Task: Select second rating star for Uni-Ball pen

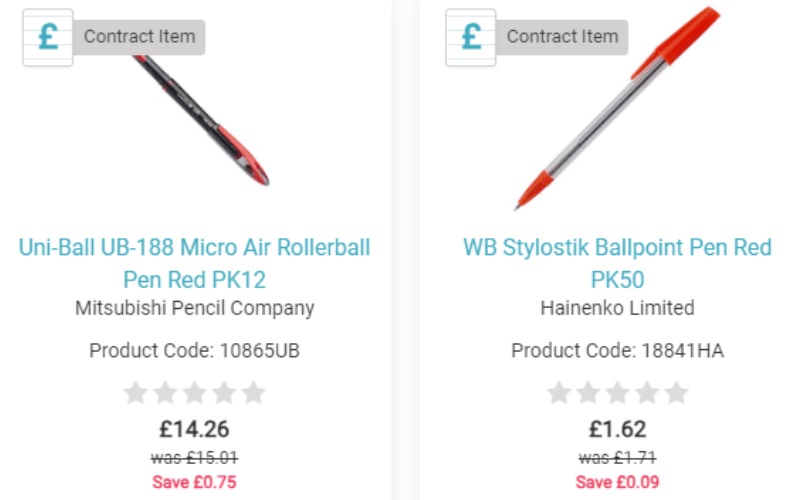Action: click(x=165, y=393)
